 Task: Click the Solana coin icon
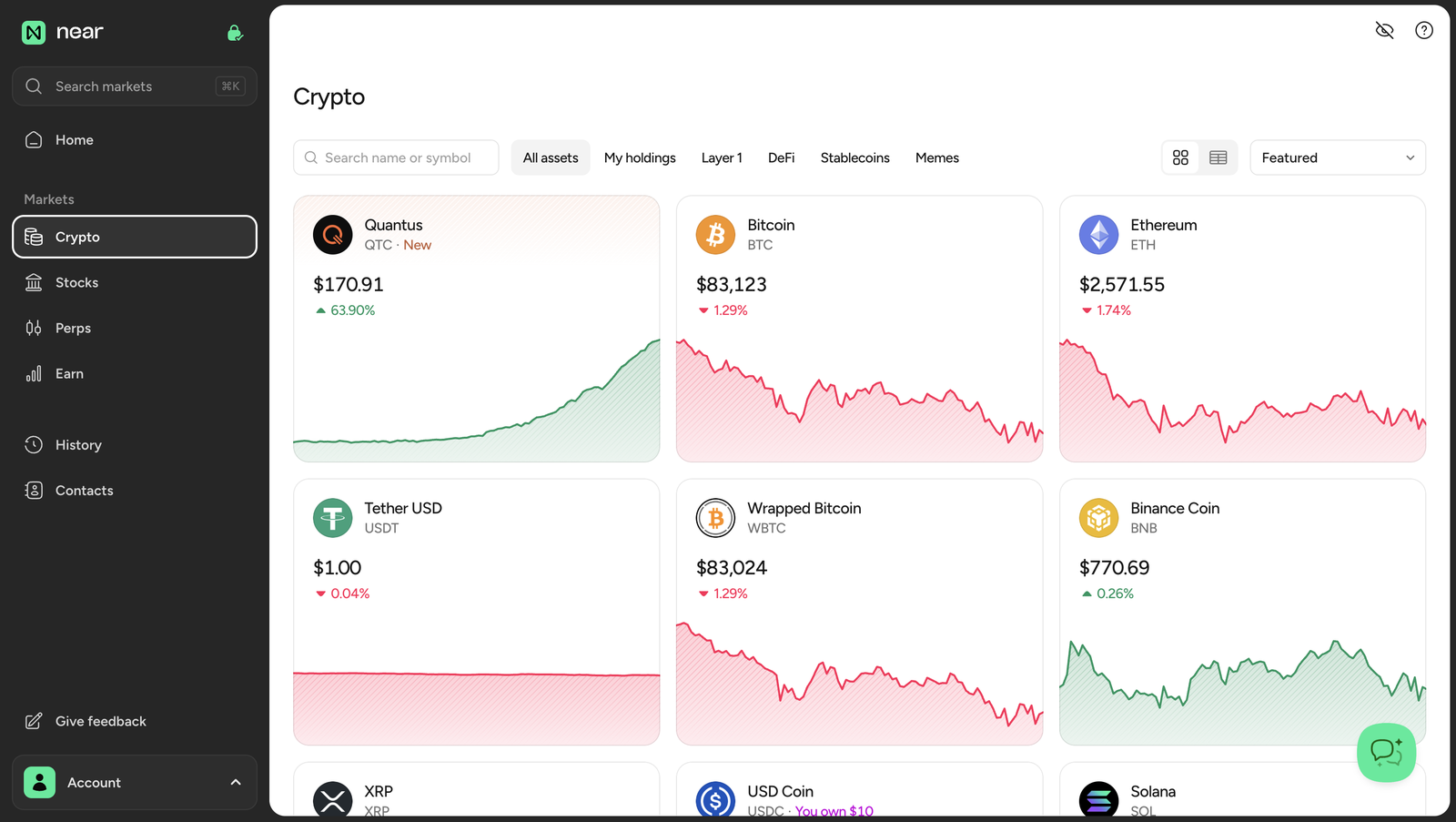[x=1099, y=799]
